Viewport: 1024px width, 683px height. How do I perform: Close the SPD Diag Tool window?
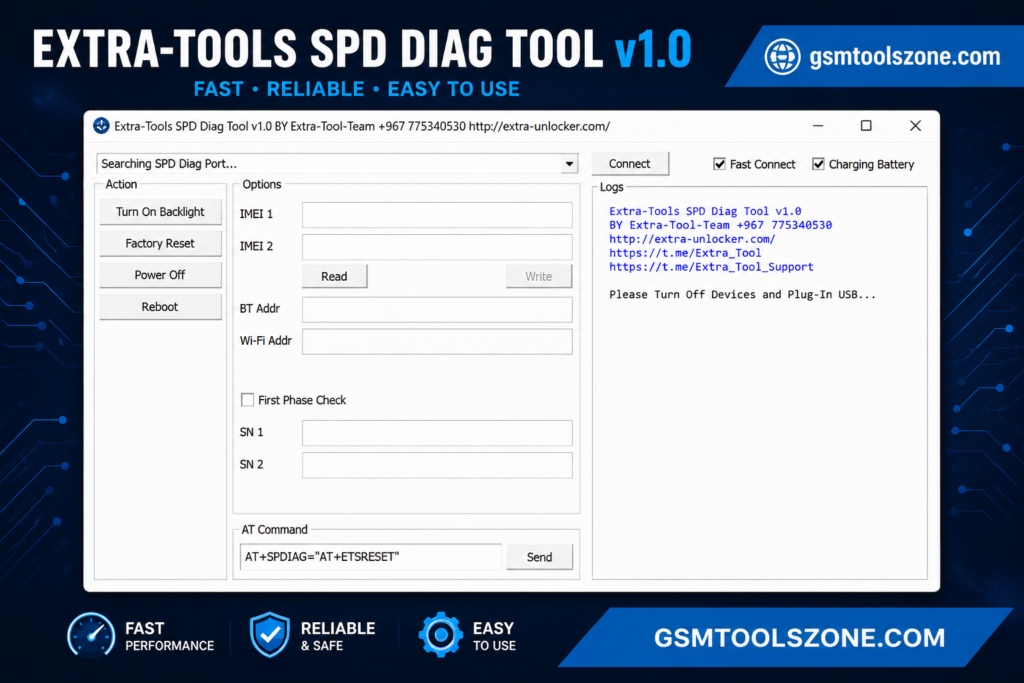point(916,125)
